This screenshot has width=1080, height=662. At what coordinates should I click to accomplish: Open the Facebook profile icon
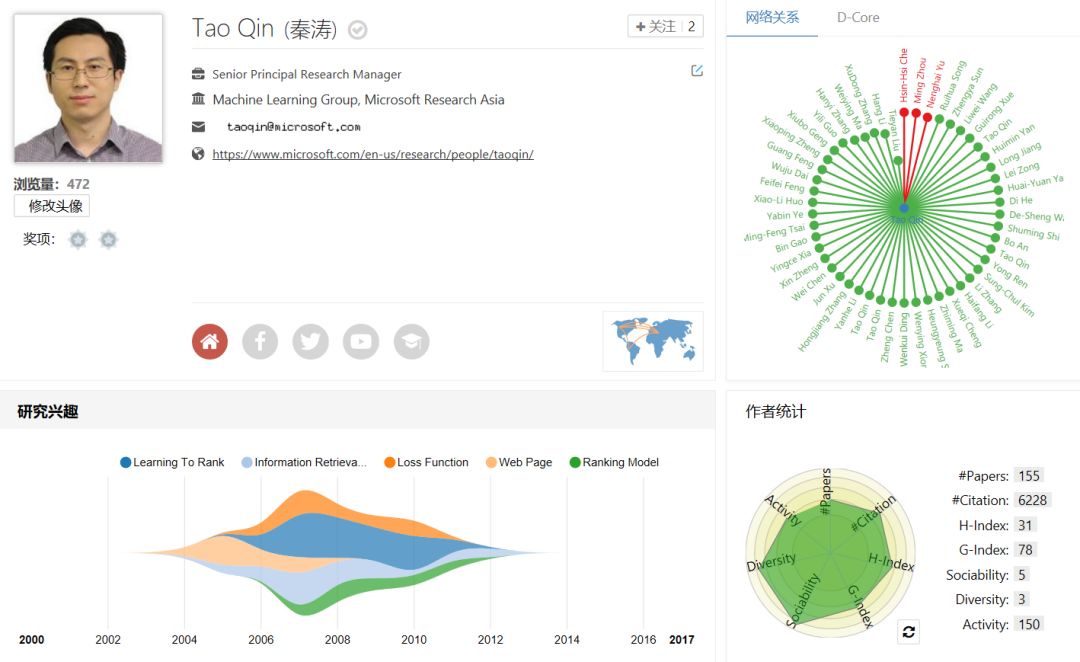point(260,342)
